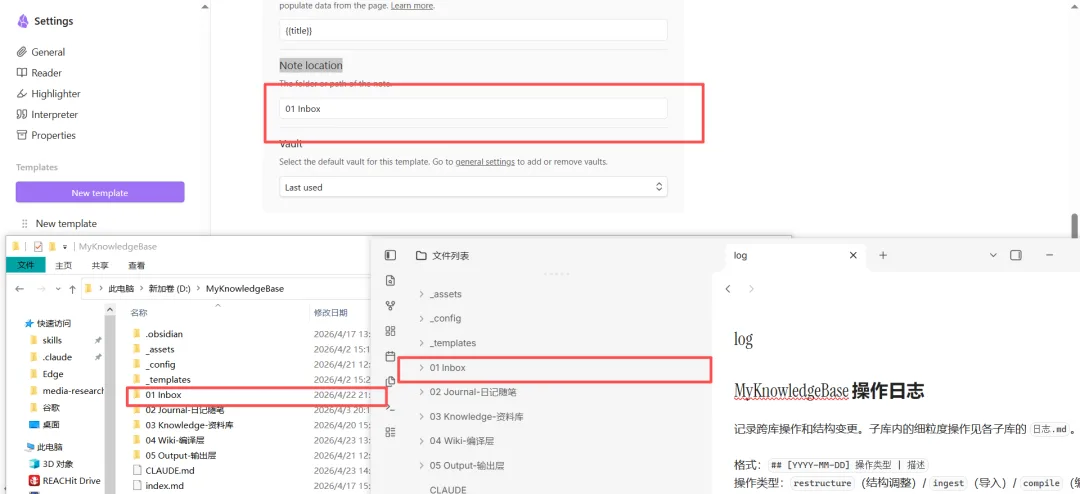Viewport: 1080px width, 494px height.
Task: Click the pin icon next to skills
Action: point(98,340)
